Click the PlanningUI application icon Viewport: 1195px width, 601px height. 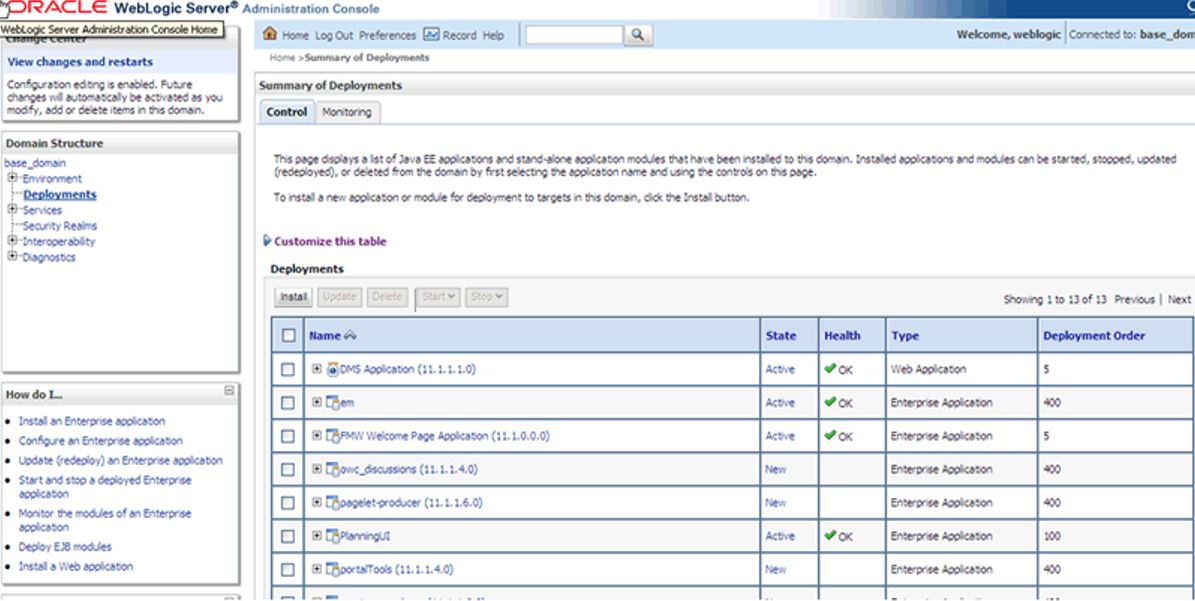(x=332, y=536)
